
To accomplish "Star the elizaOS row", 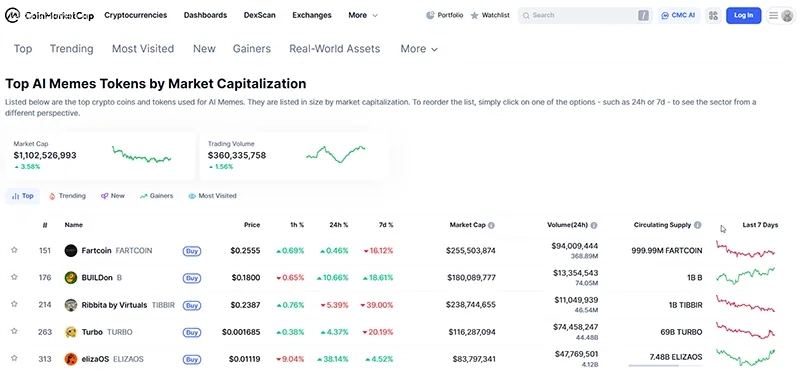I will pos(14,358).
